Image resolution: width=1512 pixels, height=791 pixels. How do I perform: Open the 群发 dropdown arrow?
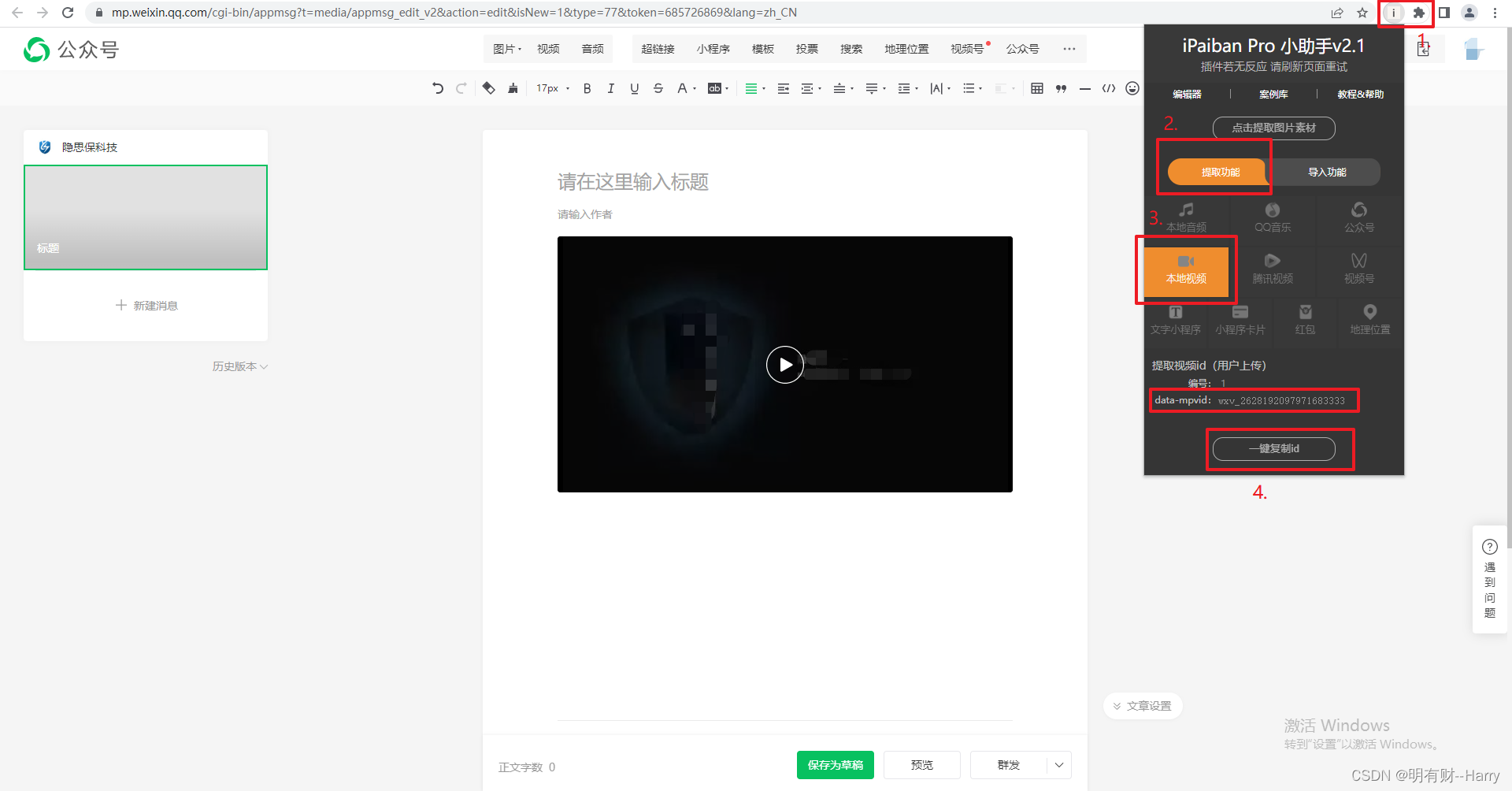click(x=1059, y=765)
